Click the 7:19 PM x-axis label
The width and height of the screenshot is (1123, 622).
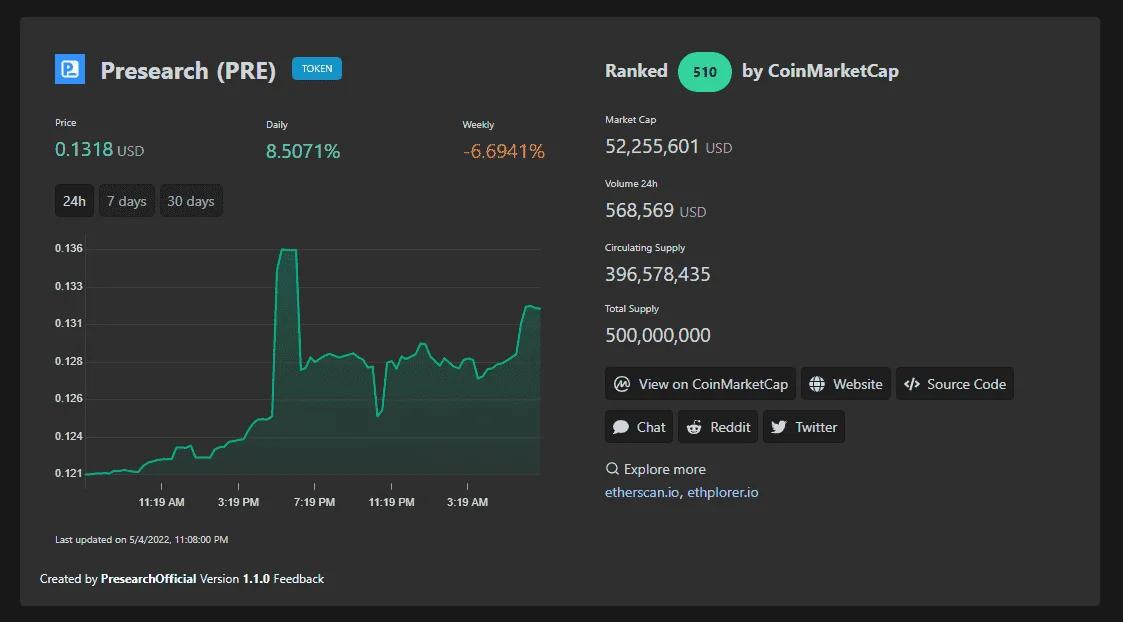point(314,502)
